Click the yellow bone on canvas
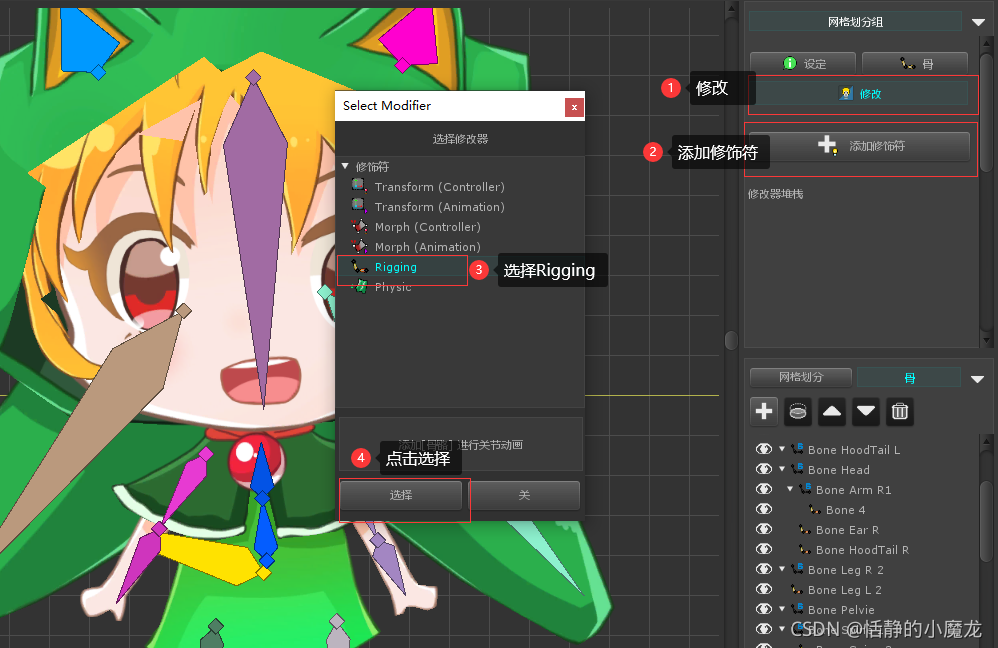Image resolution: width=998 pixels, height=648 pixels. tap(215, 559)
